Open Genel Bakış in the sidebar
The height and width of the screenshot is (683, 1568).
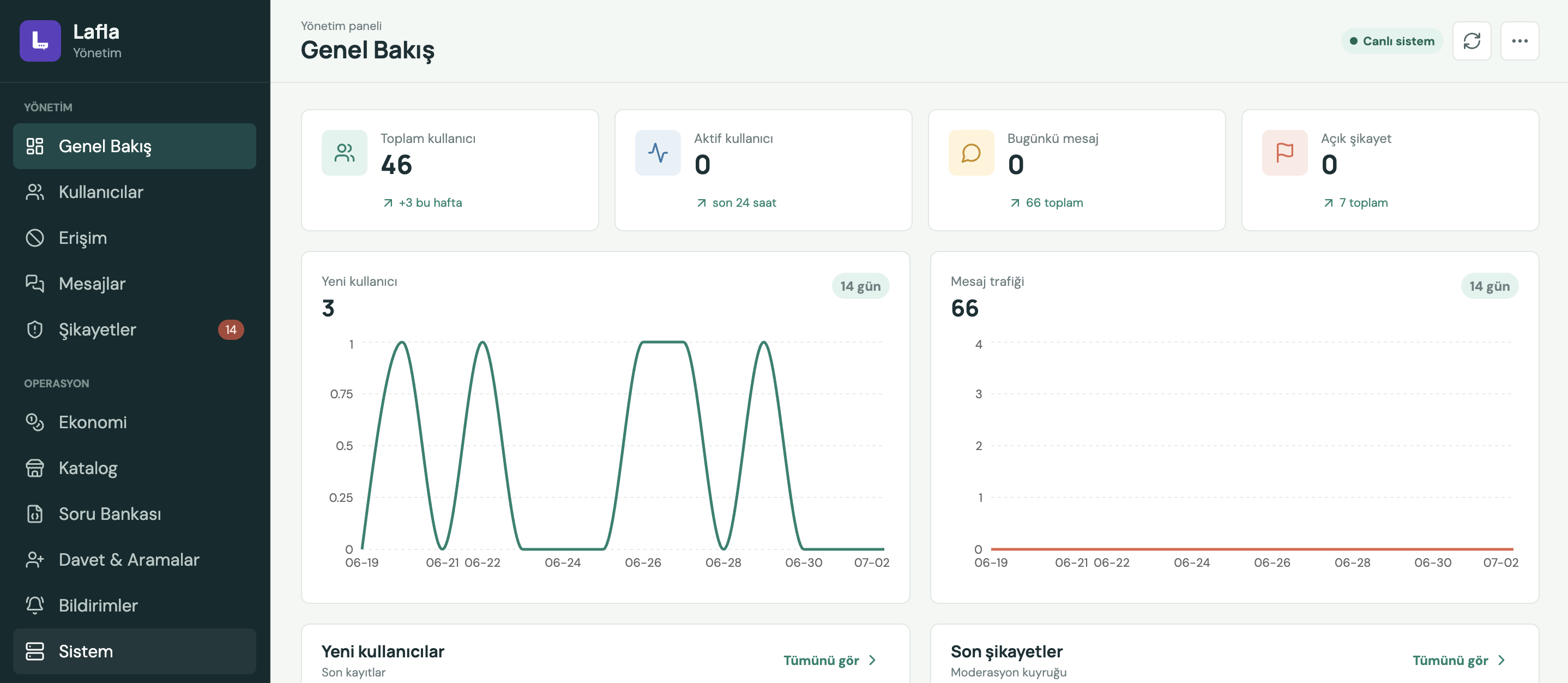[135, 146]
